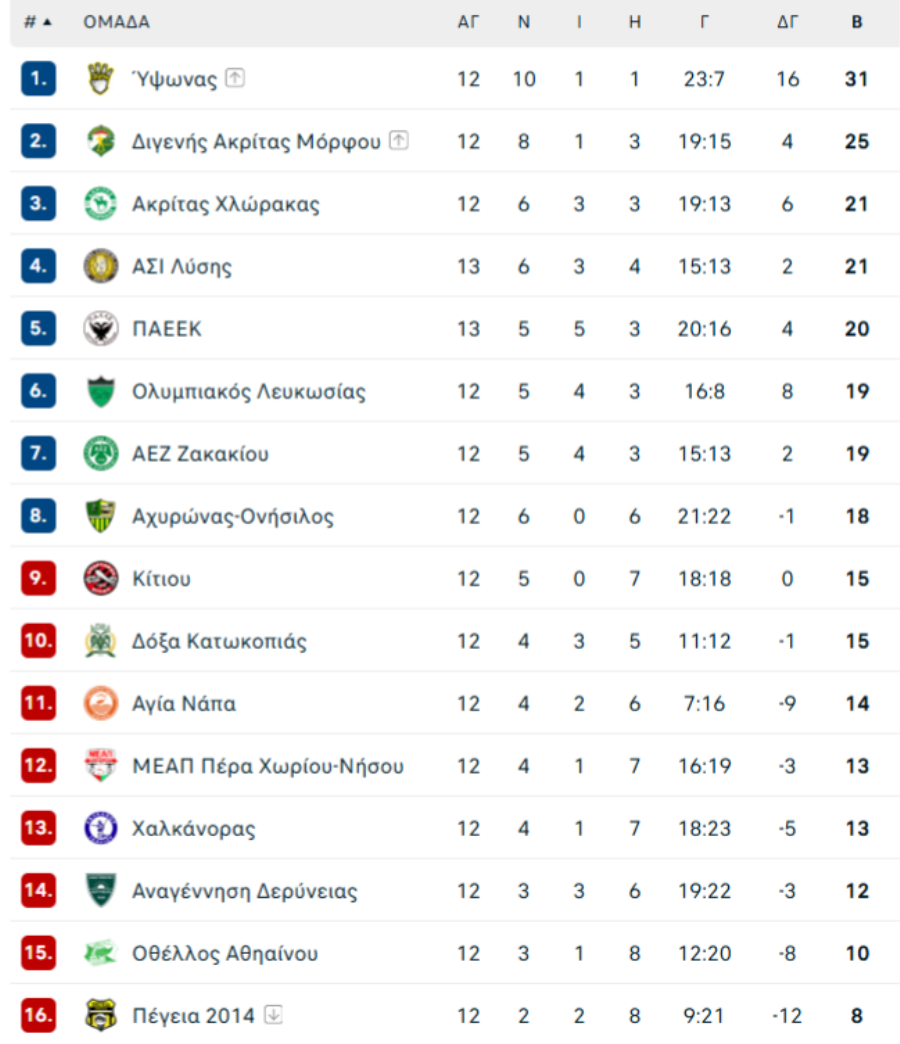
Task: Open the Ολυμπιακός Λευκωσίας team link
Action: coord(249,392)
